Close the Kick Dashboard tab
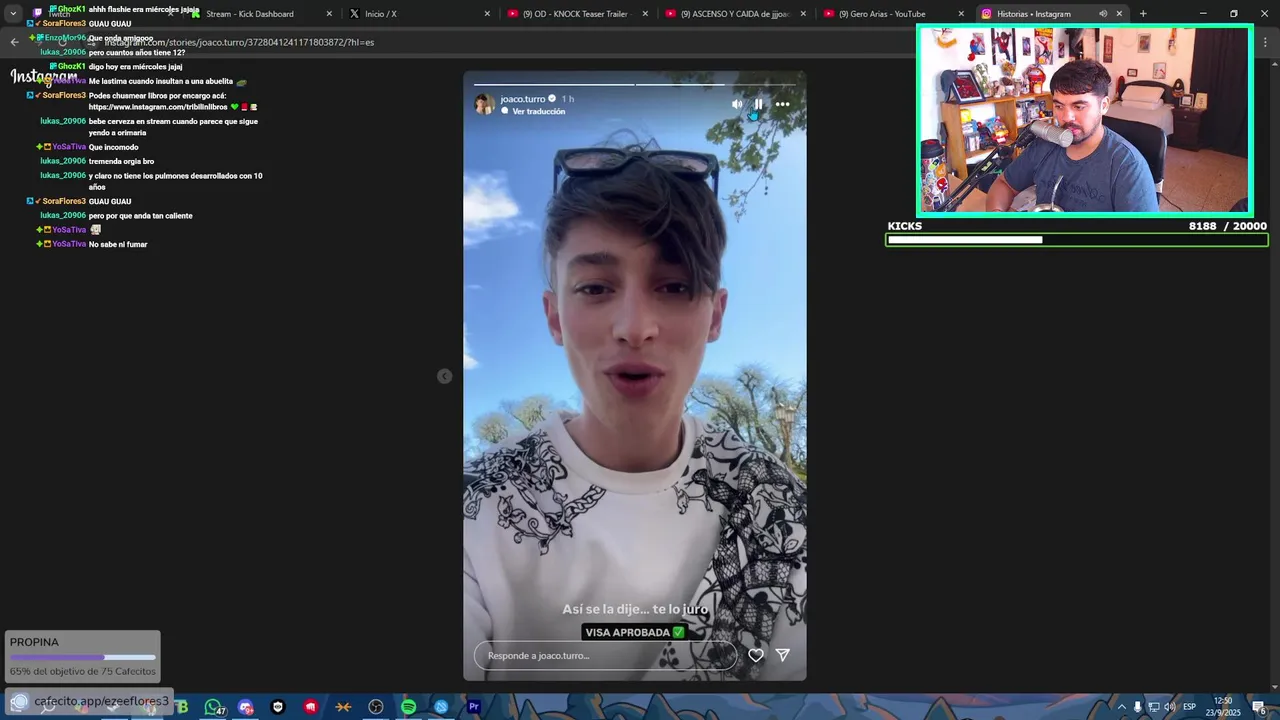The height and width of the screenshot is (720, 1280). pos(329,14)
